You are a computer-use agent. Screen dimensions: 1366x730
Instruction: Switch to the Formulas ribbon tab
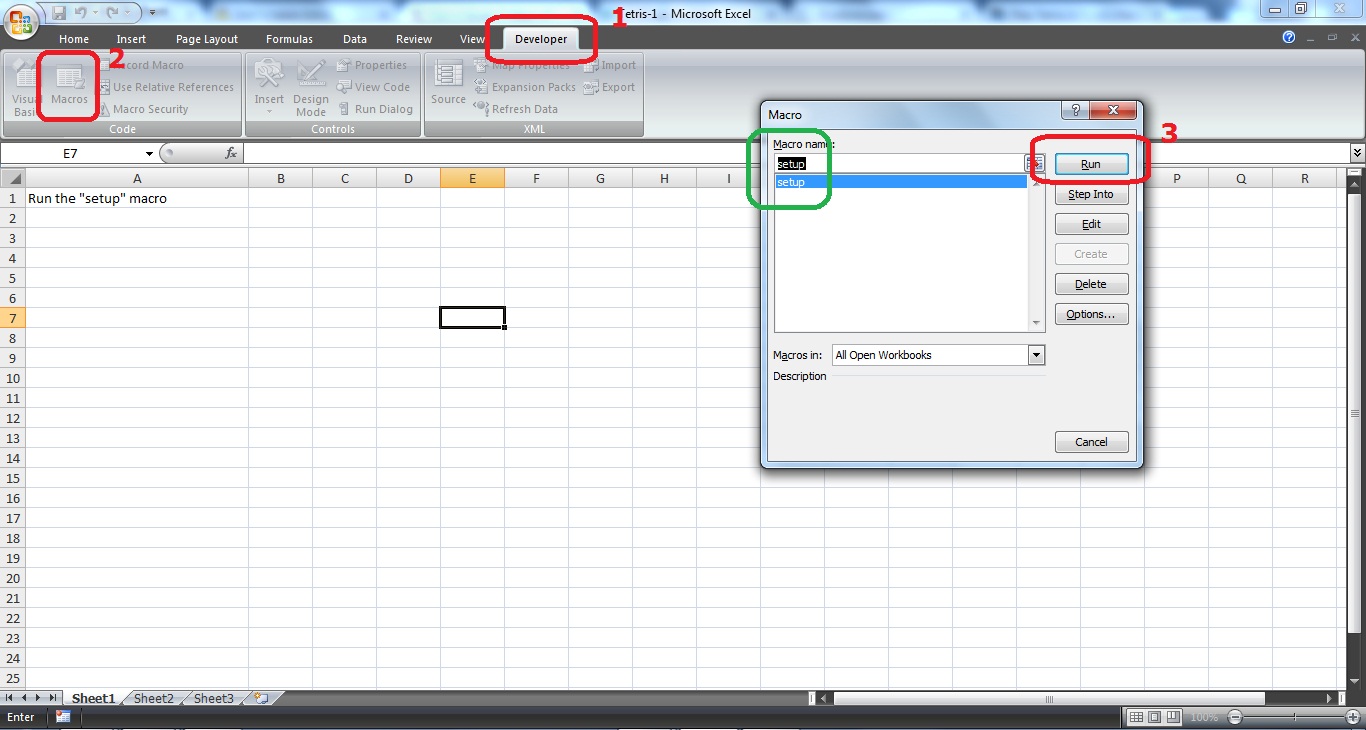coord(289,39)
